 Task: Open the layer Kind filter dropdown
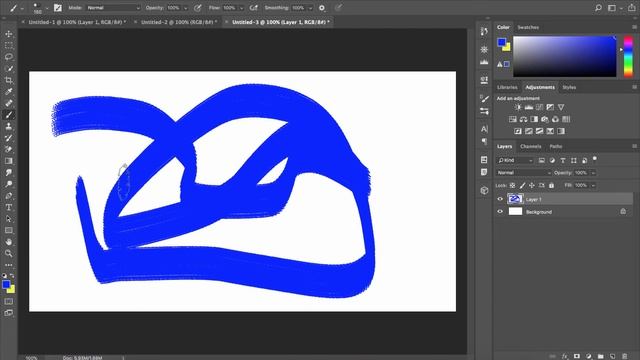click(515, 160)
